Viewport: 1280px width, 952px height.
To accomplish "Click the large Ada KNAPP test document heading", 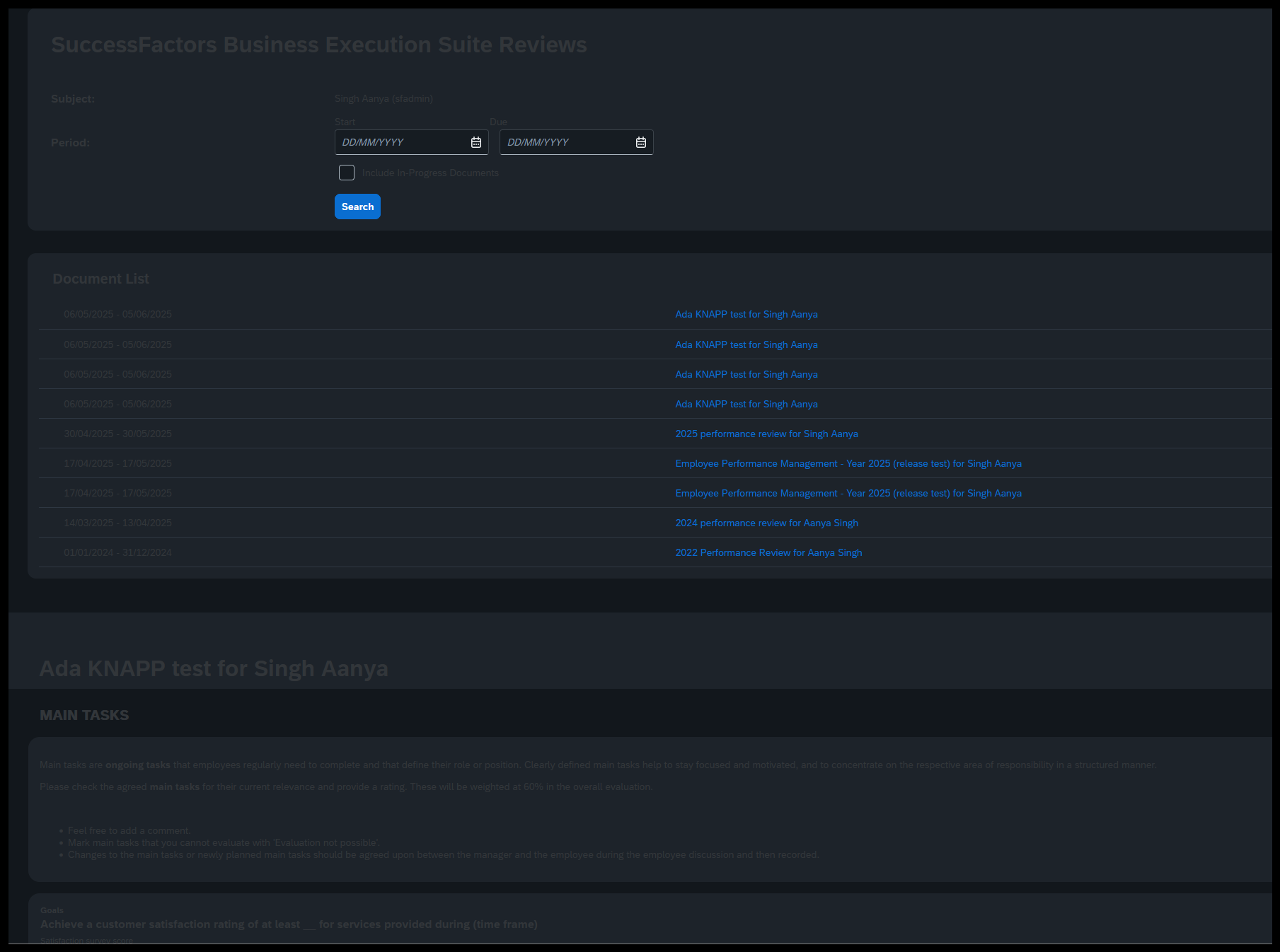I will click(x=214, y=668).
